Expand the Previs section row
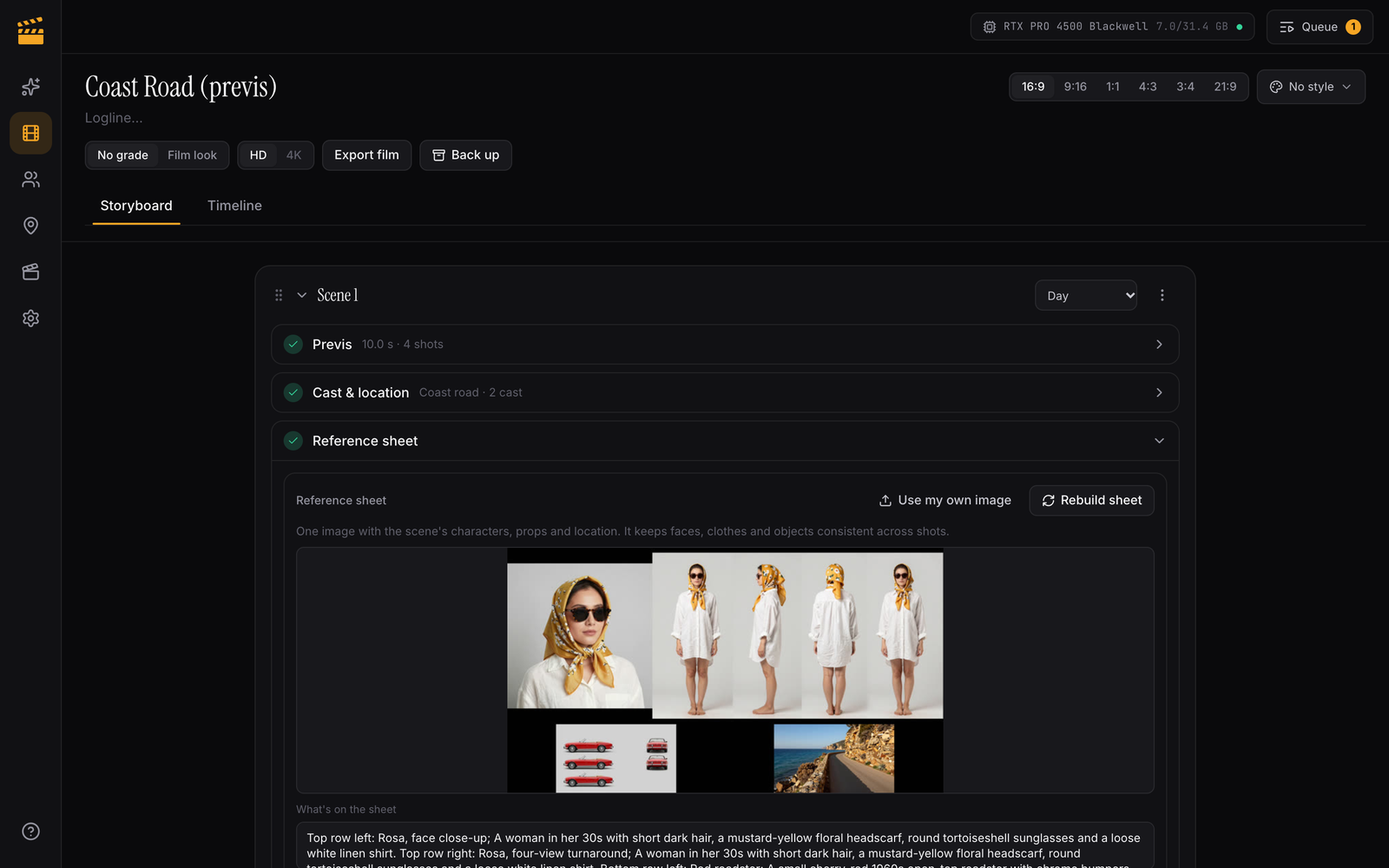Viewport: 1389px width, 868px height. pyautogui.click(x=725, y=345)
